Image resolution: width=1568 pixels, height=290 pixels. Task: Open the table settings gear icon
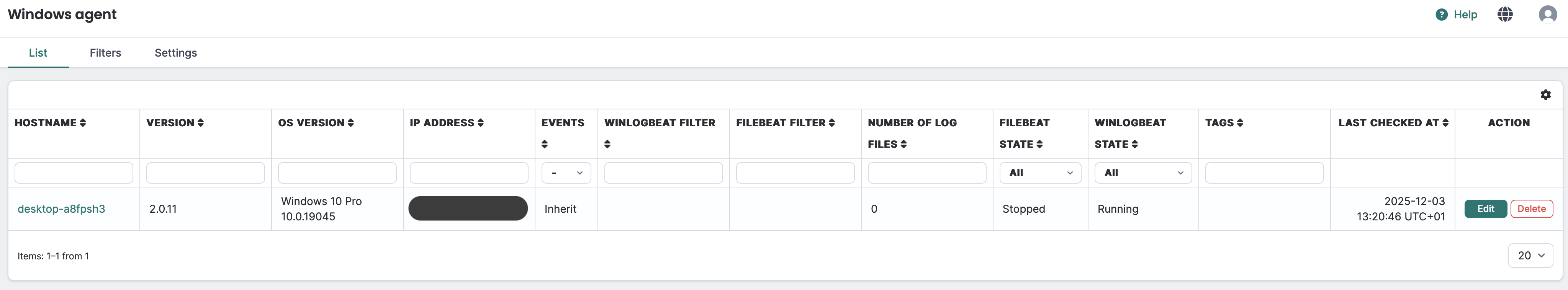pyautogui.click(x=1545, y=95)
